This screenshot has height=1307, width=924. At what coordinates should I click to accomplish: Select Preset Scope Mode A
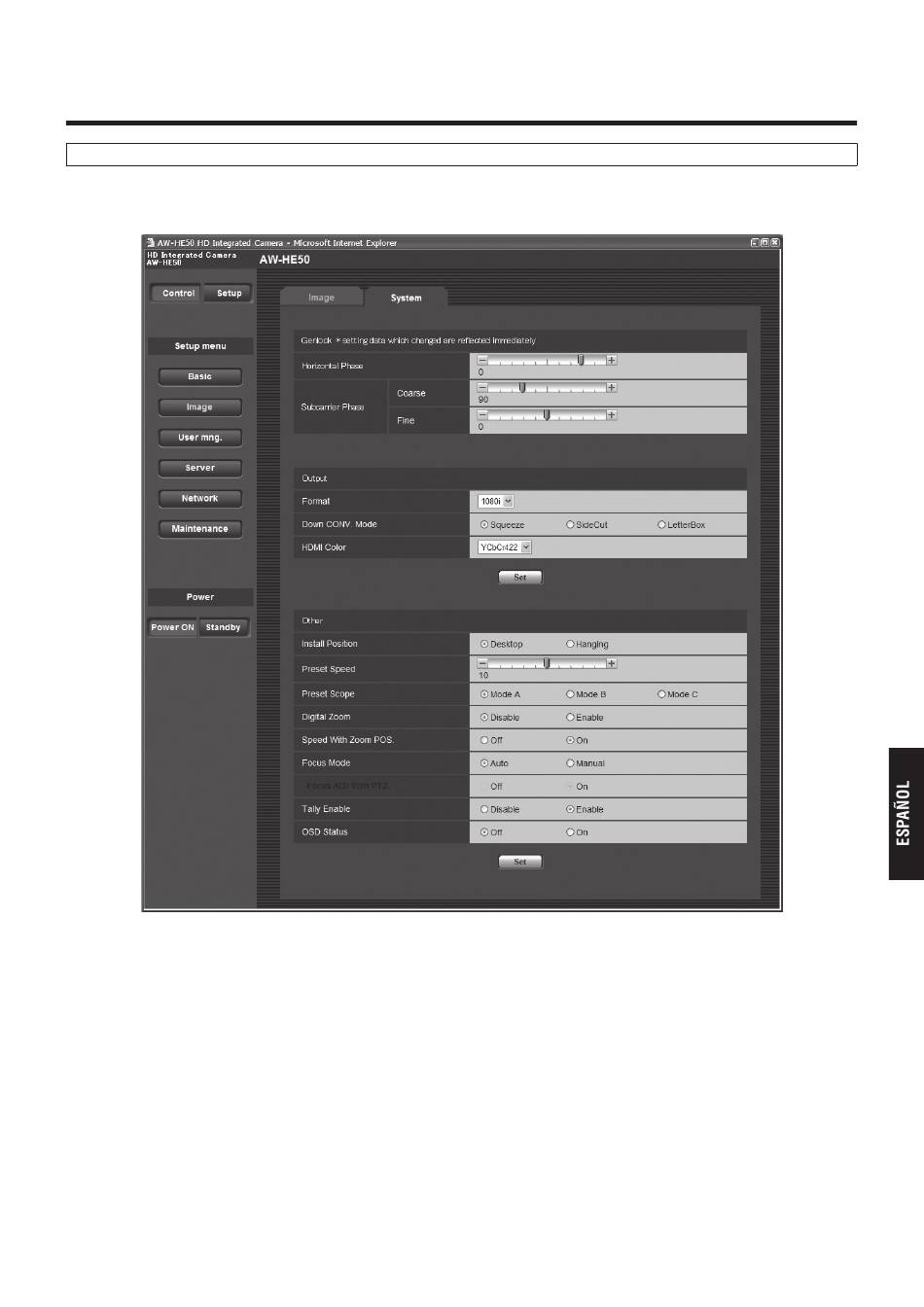(484, 694)
